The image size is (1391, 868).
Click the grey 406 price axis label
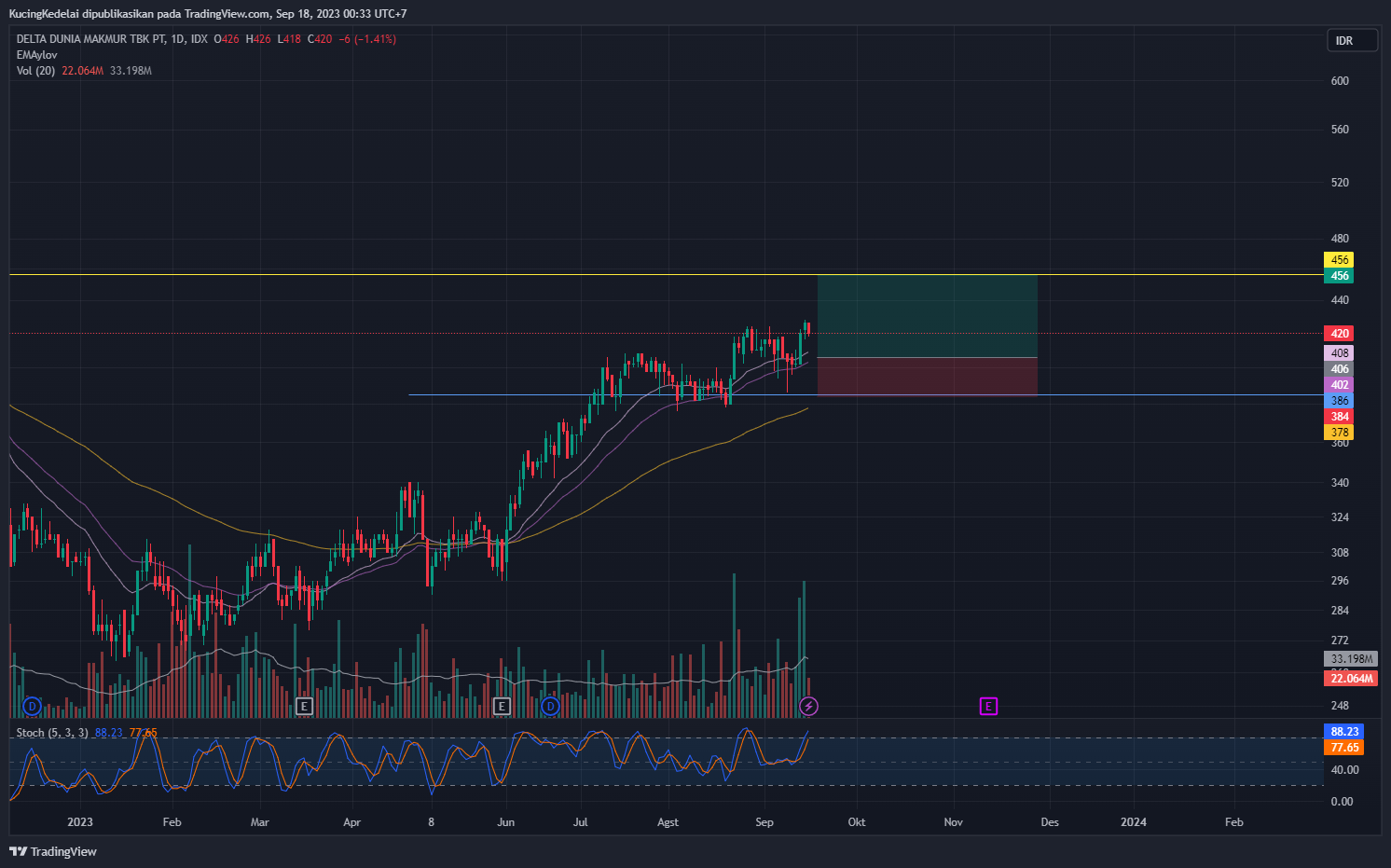pos(1339,369)
